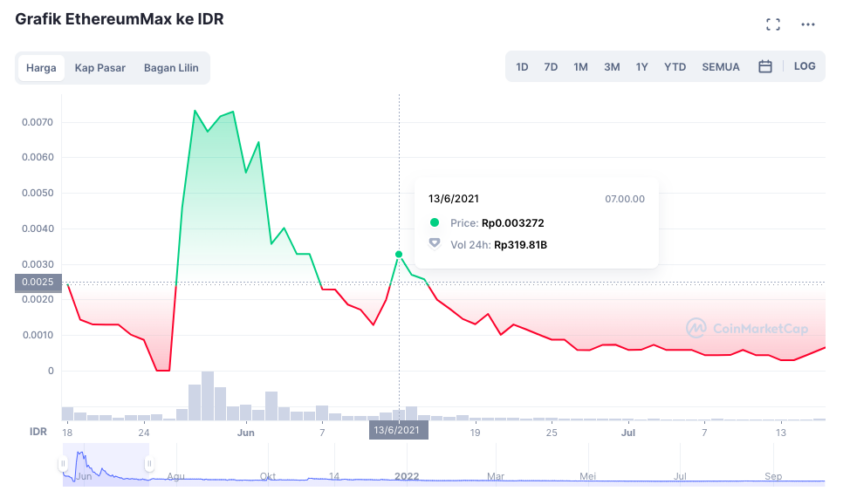Open the calendar date range picker
850x491 pixels.
click(x=765, y=67)
